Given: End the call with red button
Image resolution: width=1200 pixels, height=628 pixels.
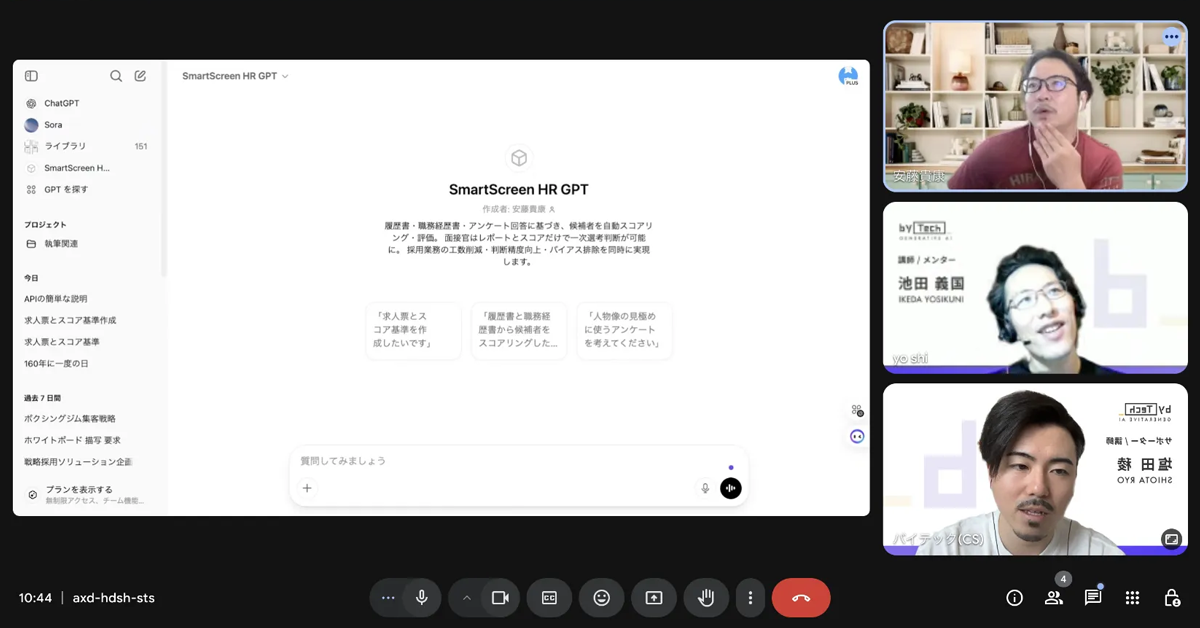Looking at the screenshot, I should point(801,598).
